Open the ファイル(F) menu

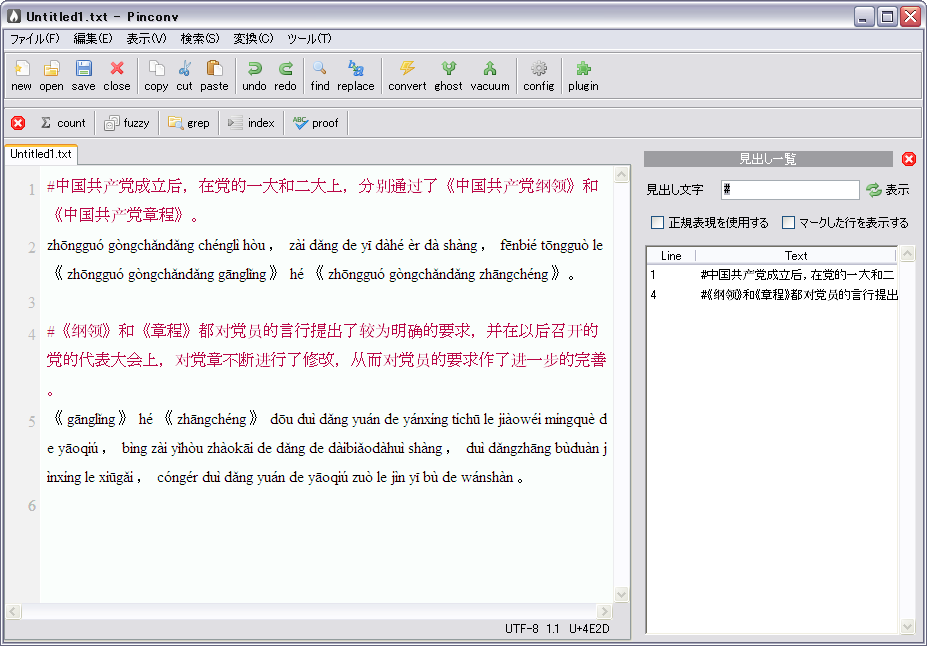click(35, 38)
